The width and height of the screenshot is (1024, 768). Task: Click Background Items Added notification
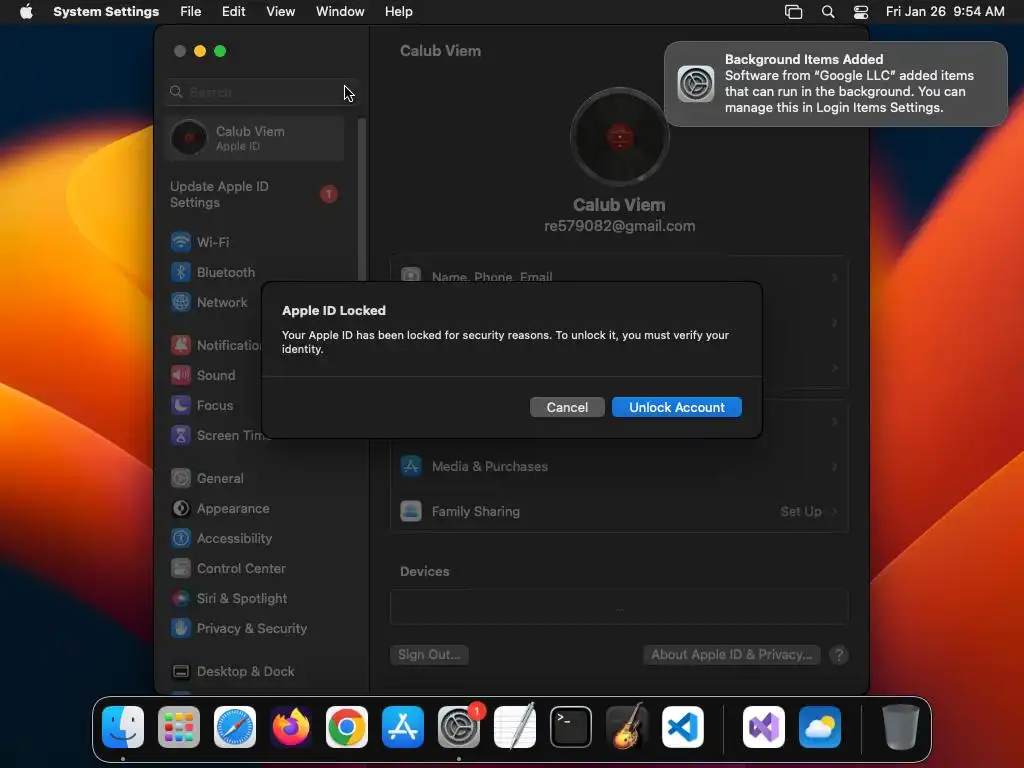(835, 84)
